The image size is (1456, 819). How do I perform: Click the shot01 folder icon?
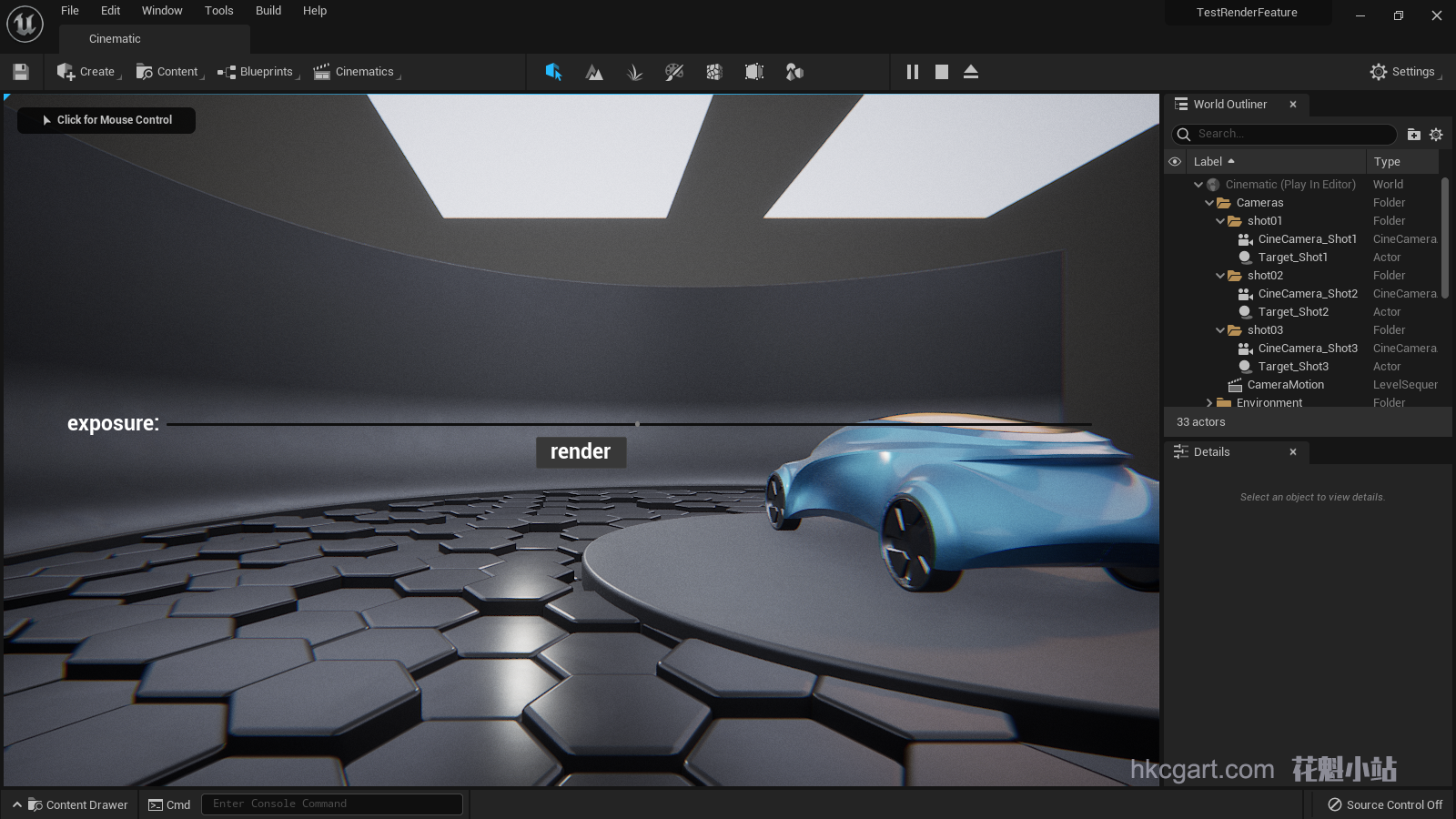coord(1235,221)
